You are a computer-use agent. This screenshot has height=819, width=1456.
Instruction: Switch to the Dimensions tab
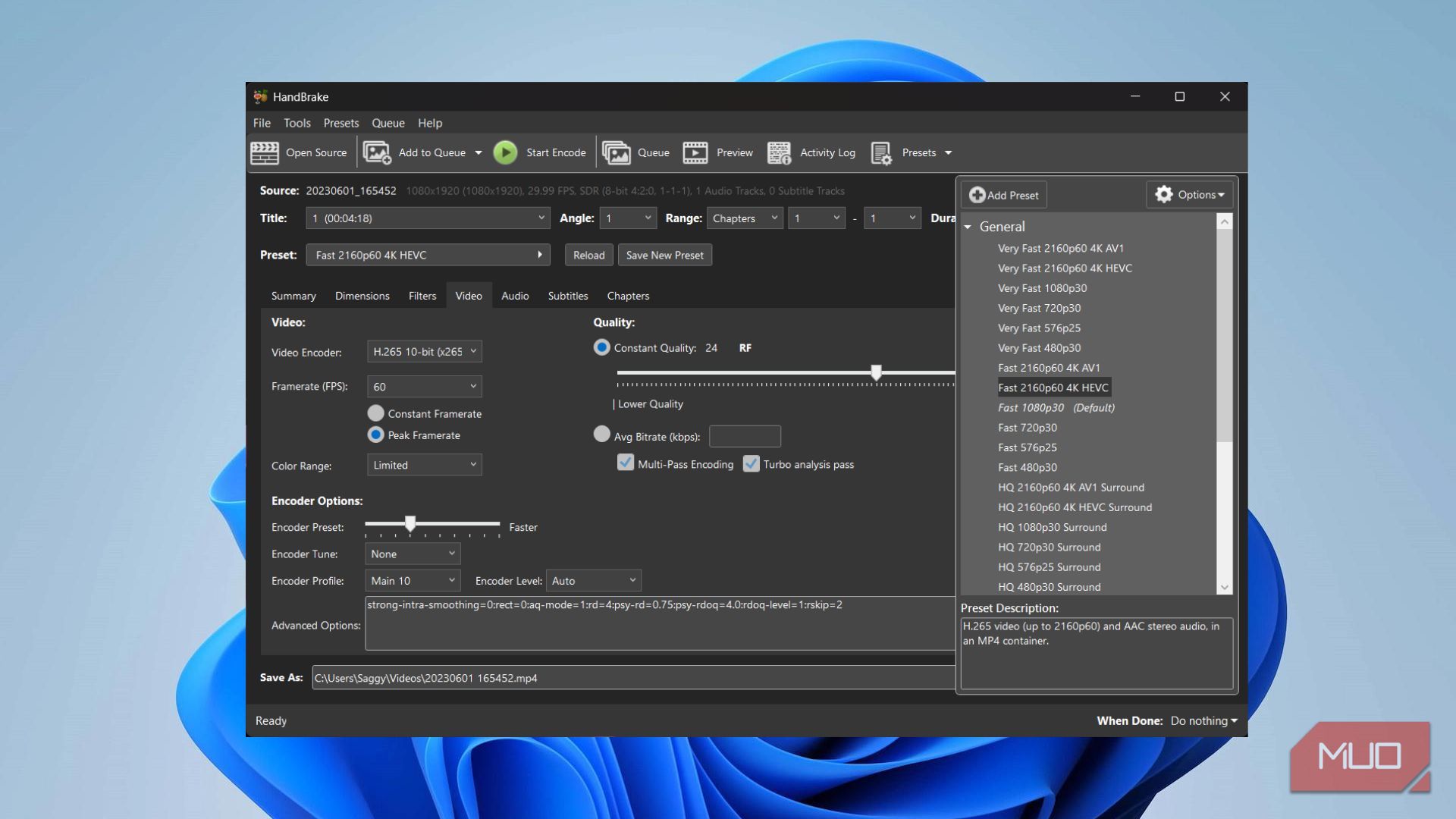pyautogui.click(x=362, y=296)
